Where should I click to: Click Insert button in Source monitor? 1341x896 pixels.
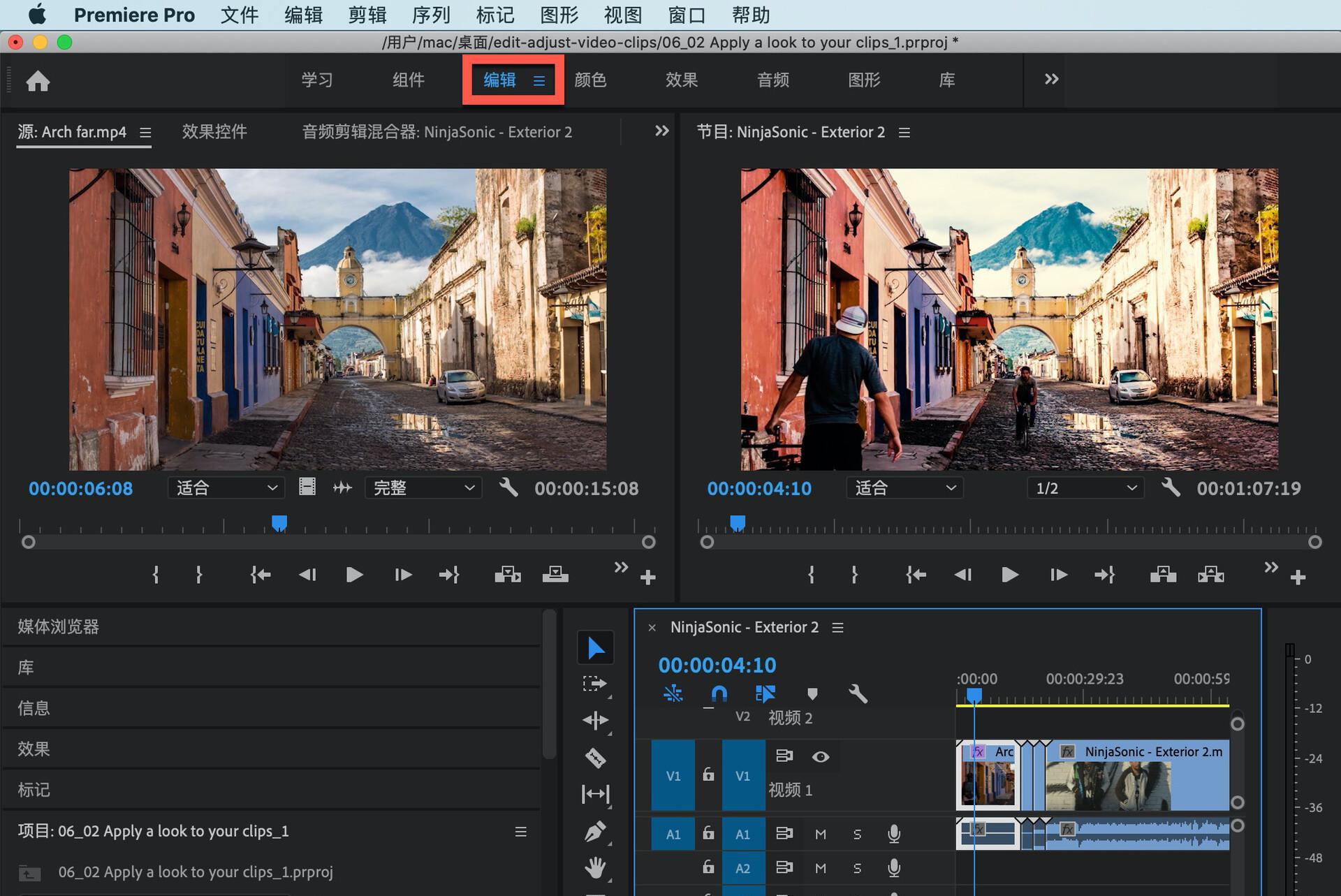click(x=508, y=575)
